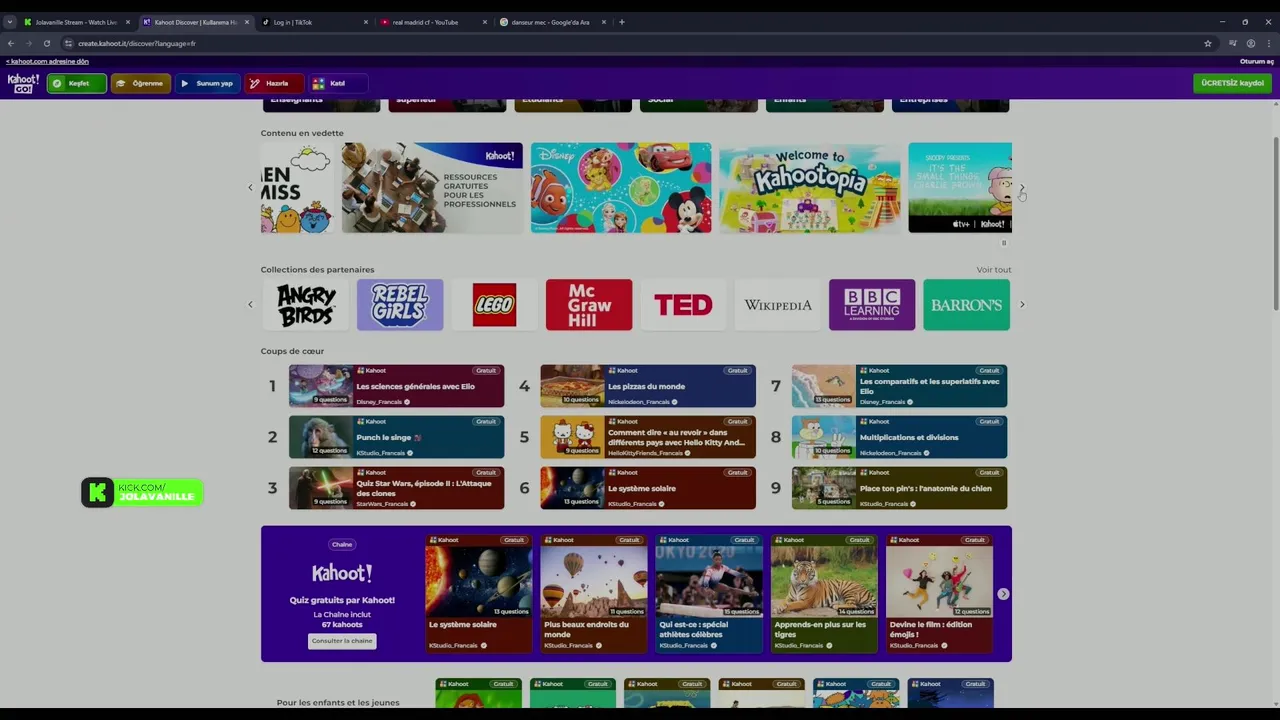Open the Wikipedia collection
This screenshot has height=720, width=1280.
[x=777, y=305]
